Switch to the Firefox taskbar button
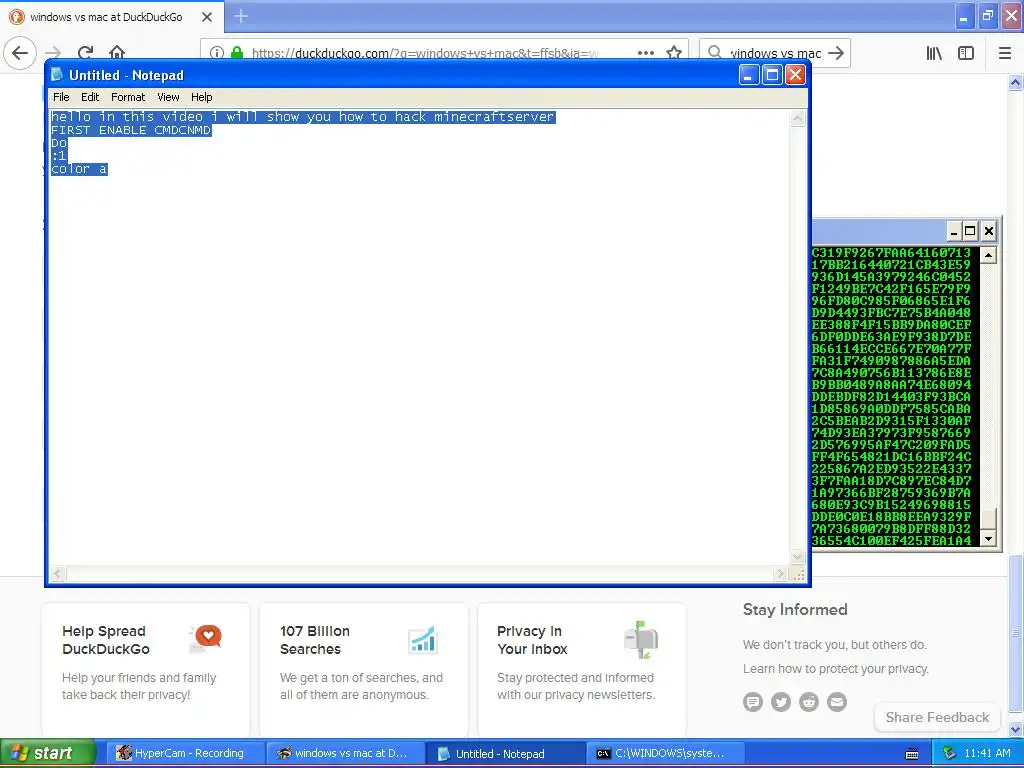 tap(345, 753)
